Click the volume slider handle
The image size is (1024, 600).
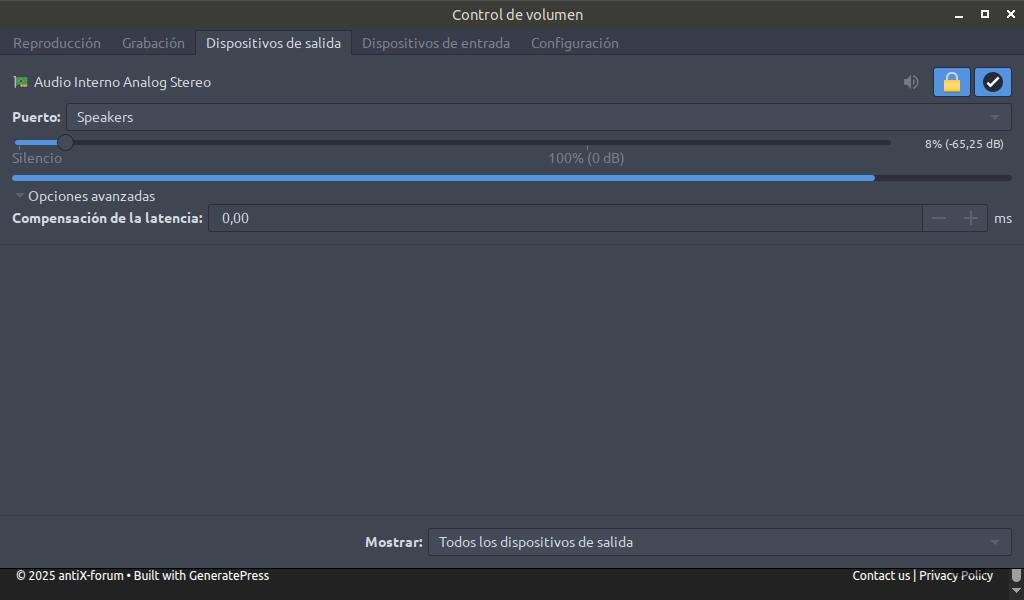pos(65,142)
